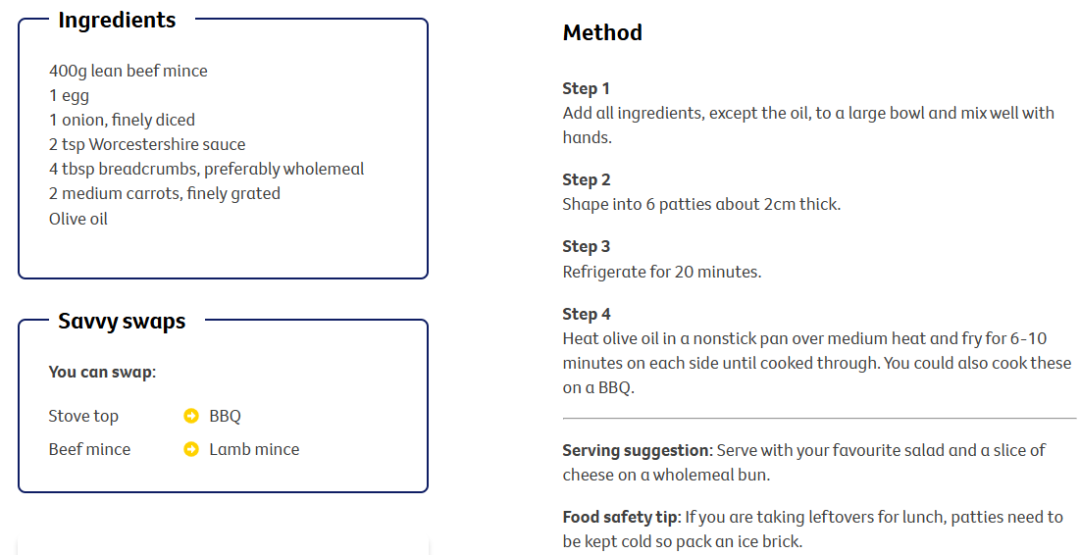Click the Beef mince swap label
Image resolution: width=1080 pixels, height=555 pixels.
pos(89,449)
